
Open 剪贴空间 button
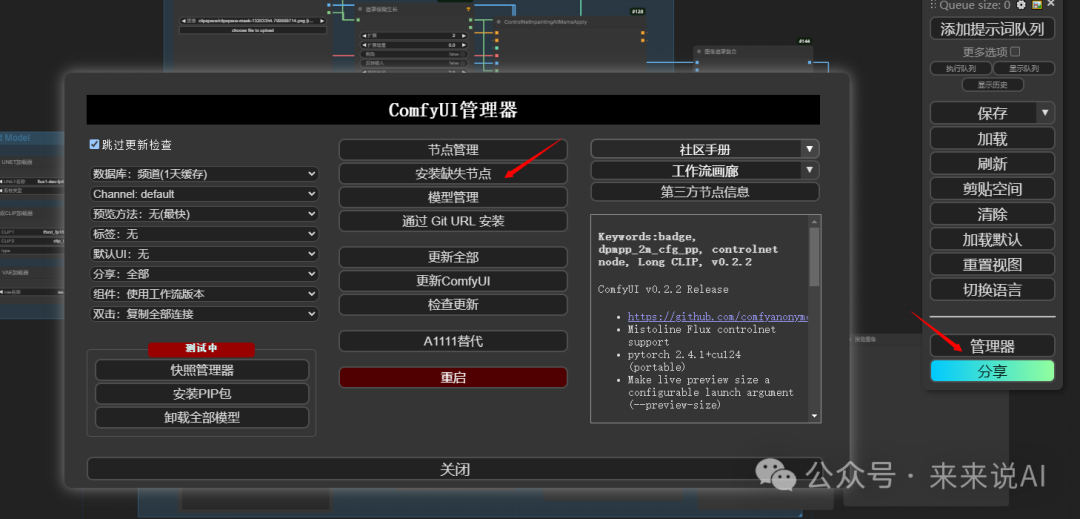click(x=993, y=189)
